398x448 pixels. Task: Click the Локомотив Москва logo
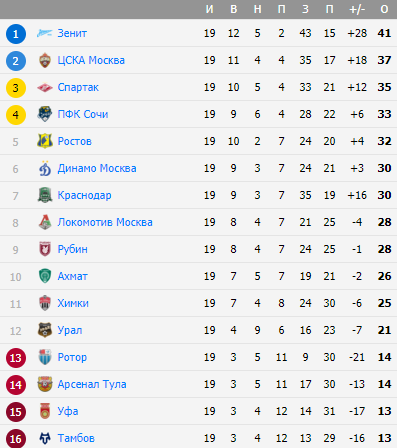coord(45,222)
